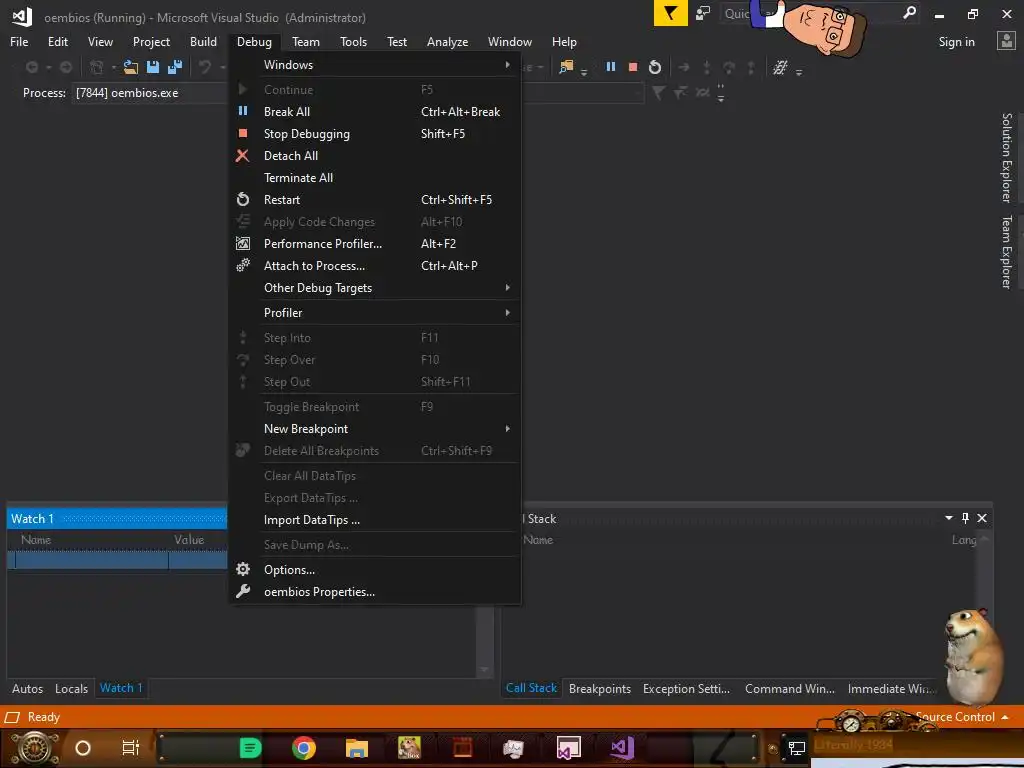Switch to the Locals tab

click(x=71, y=688)
